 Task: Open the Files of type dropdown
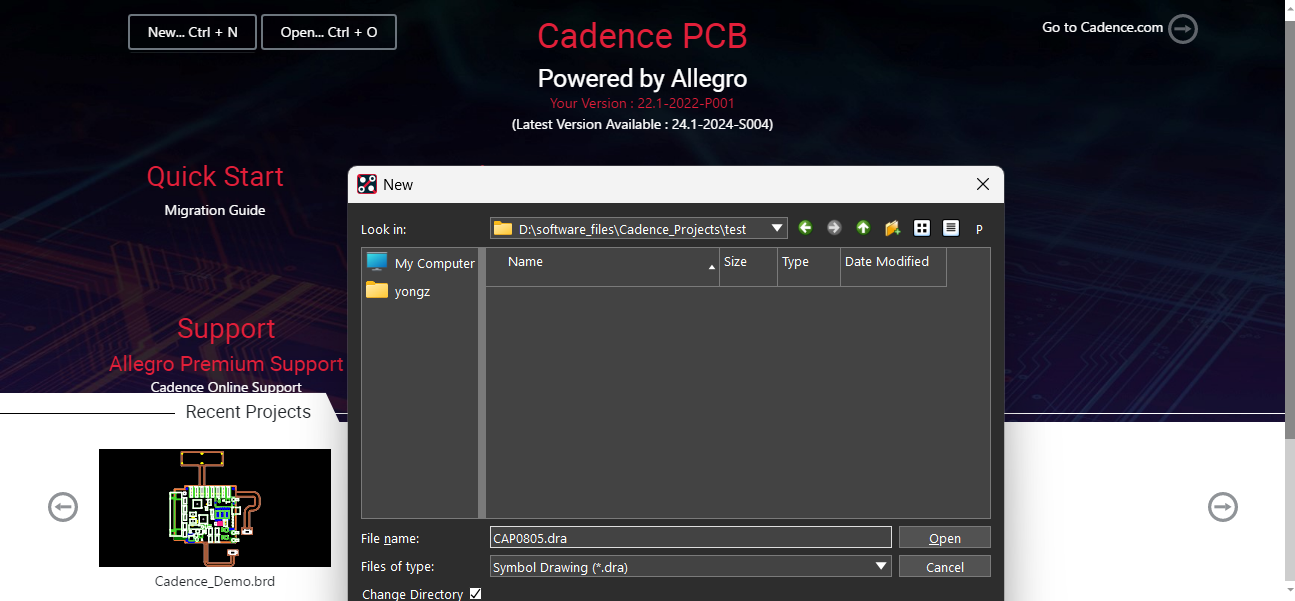[881, 566]
